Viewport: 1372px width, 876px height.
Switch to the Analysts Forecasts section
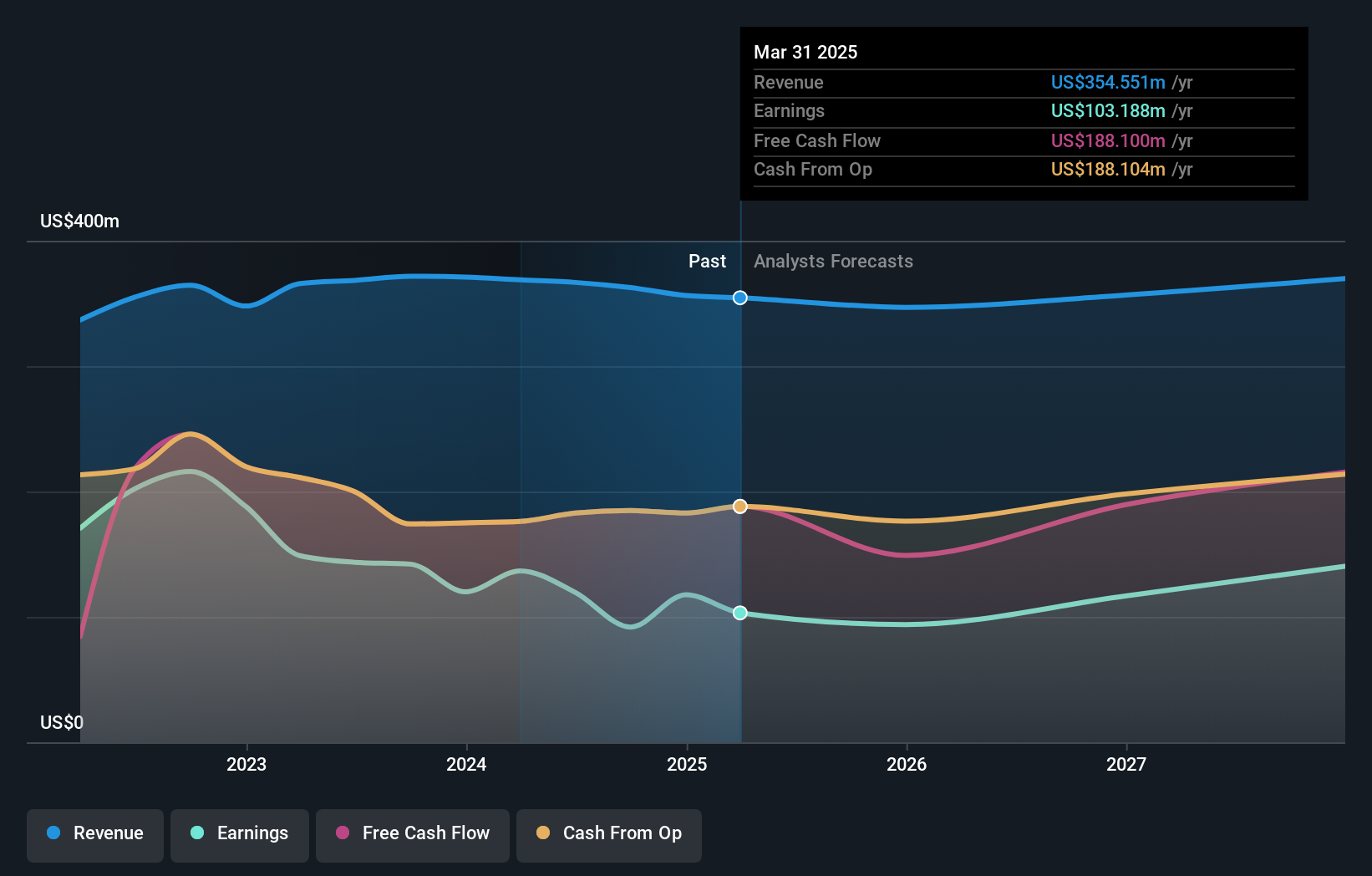point(832,261)
